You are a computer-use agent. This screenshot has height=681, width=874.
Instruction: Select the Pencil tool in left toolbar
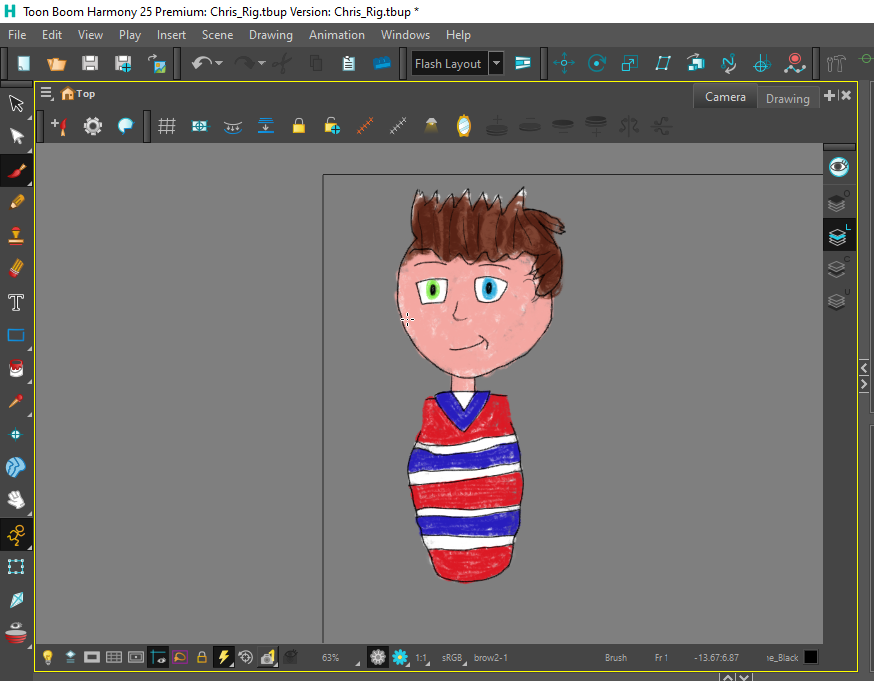pyautogui.click(x=16, y=202)
